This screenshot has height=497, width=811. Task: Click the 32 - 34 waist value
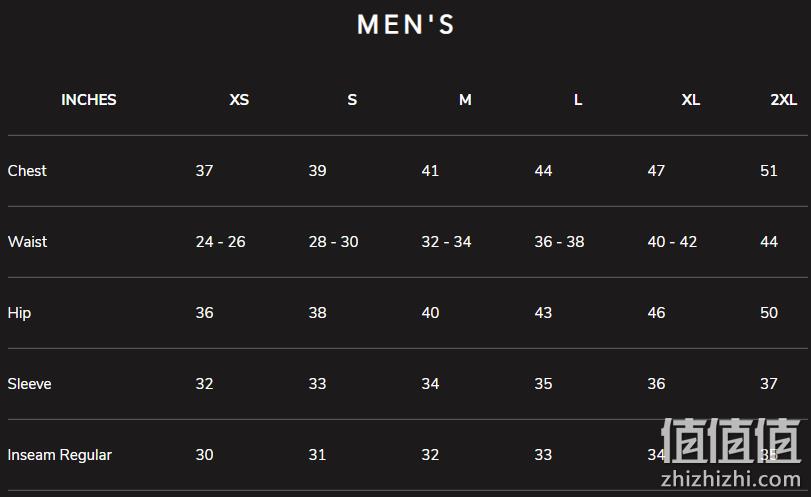click(x=446, y=242)
